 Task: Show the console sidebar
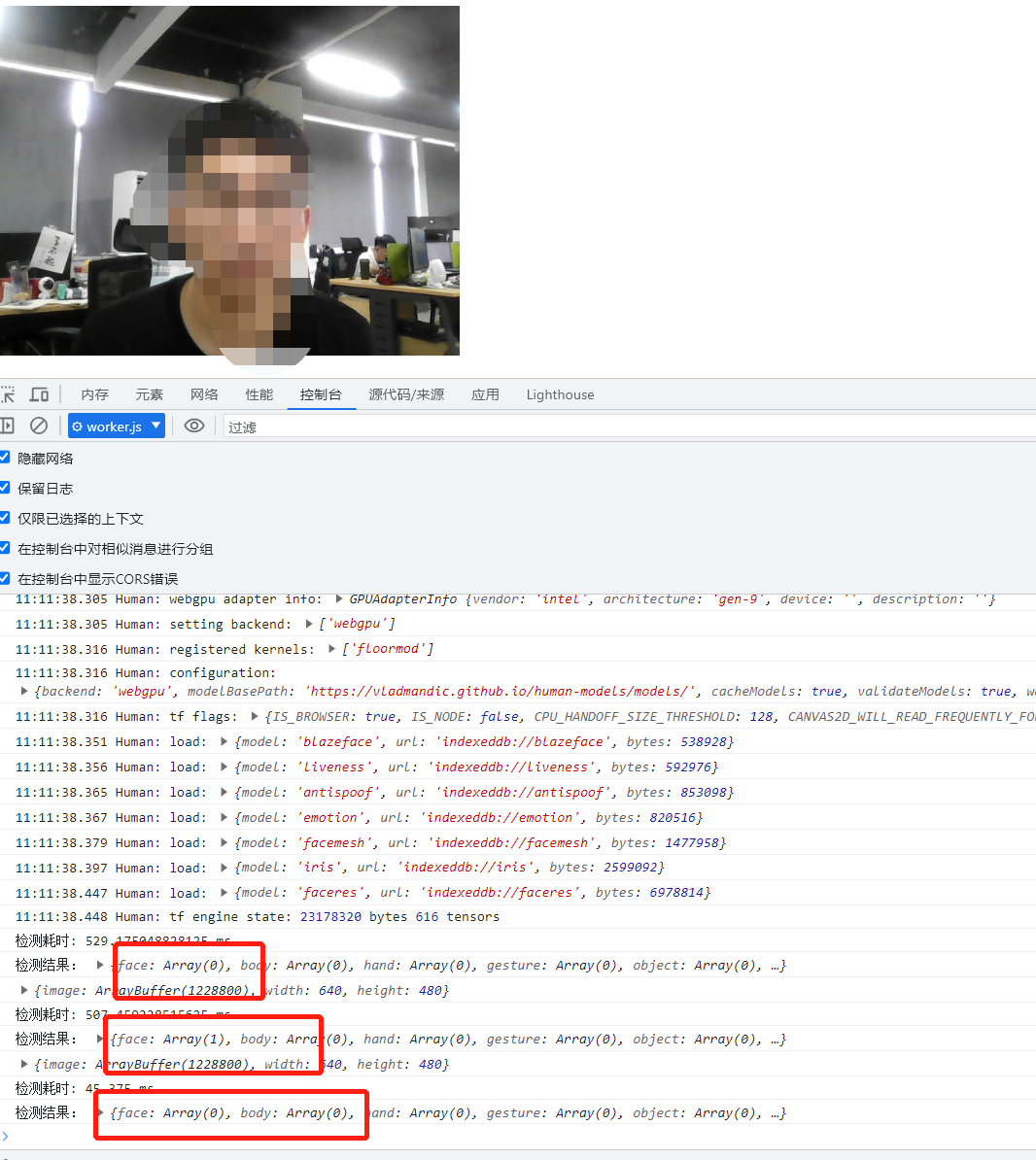click(x=8, y=426)
